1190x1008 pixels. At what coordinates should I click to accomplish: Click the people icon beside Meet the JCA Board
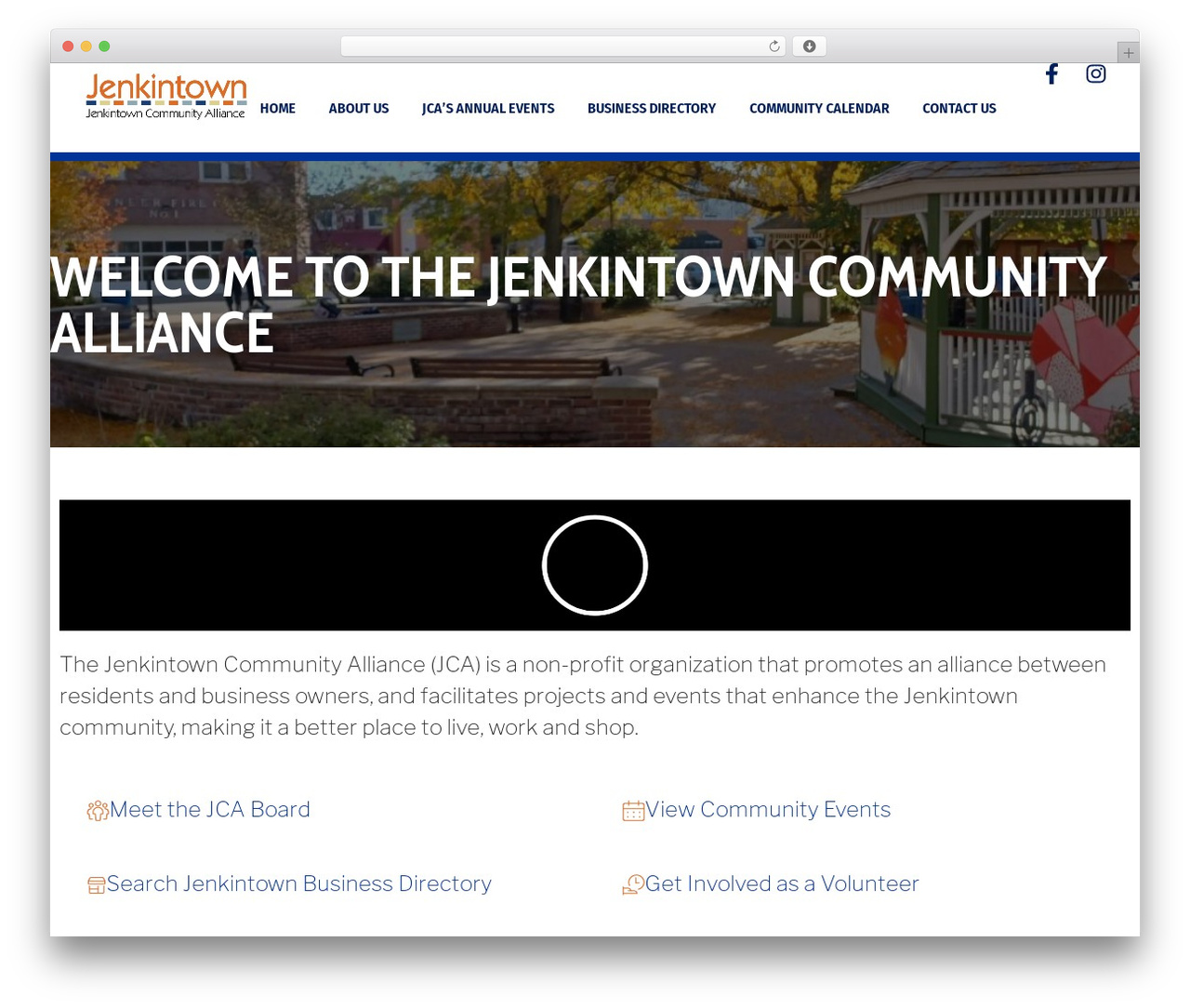(x=98, y=811)
